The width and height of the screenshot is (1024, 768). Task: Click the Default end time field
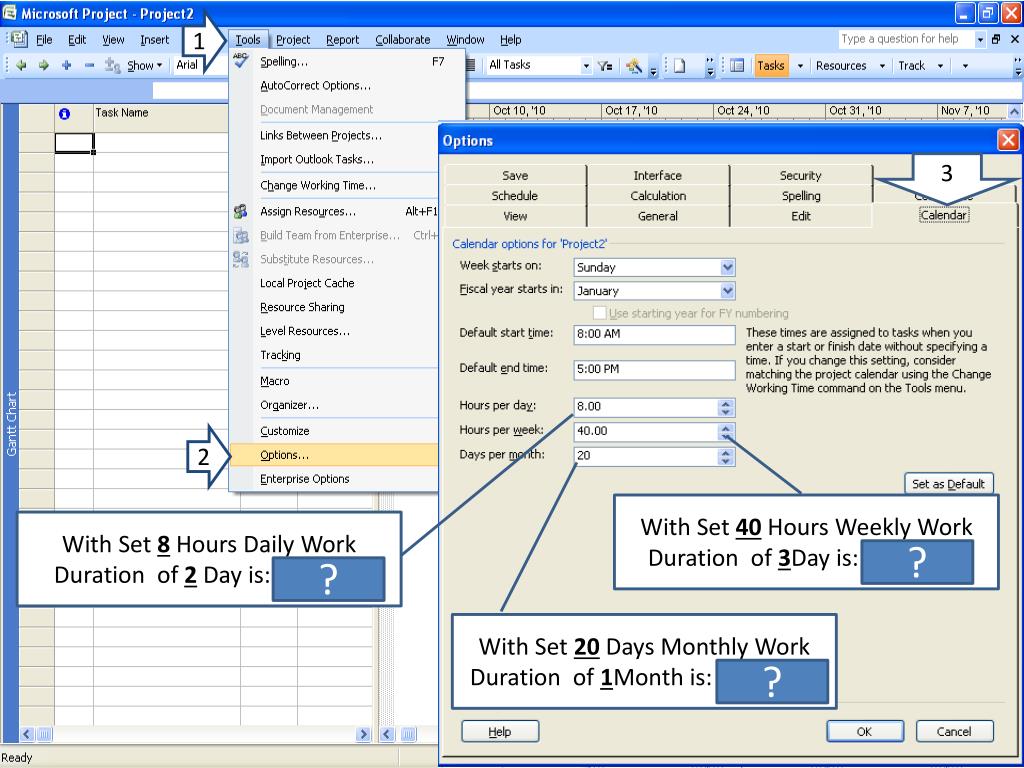coord(654,370)
